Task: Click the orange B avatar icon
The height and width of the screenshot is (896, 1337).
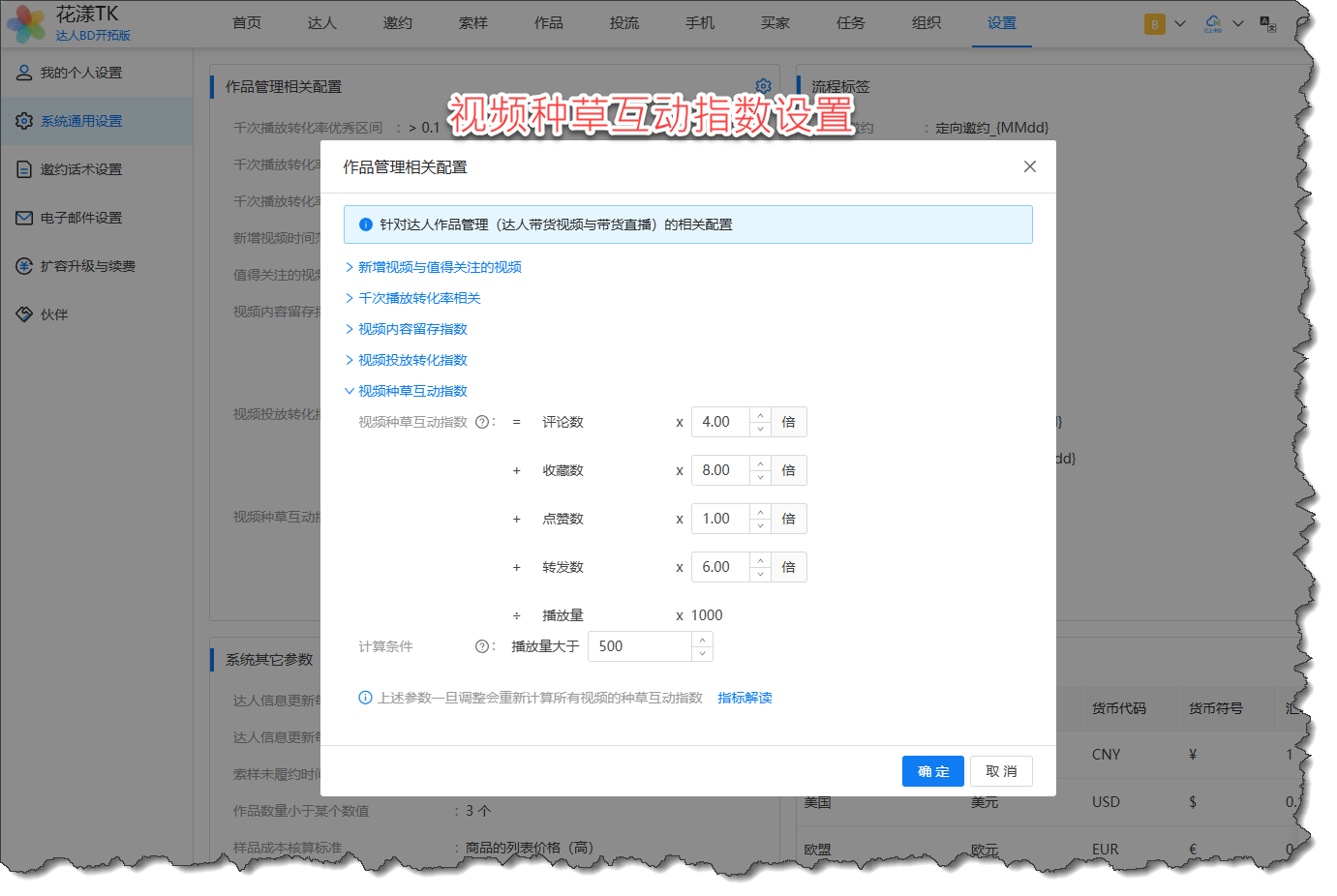Action: 1154,24
